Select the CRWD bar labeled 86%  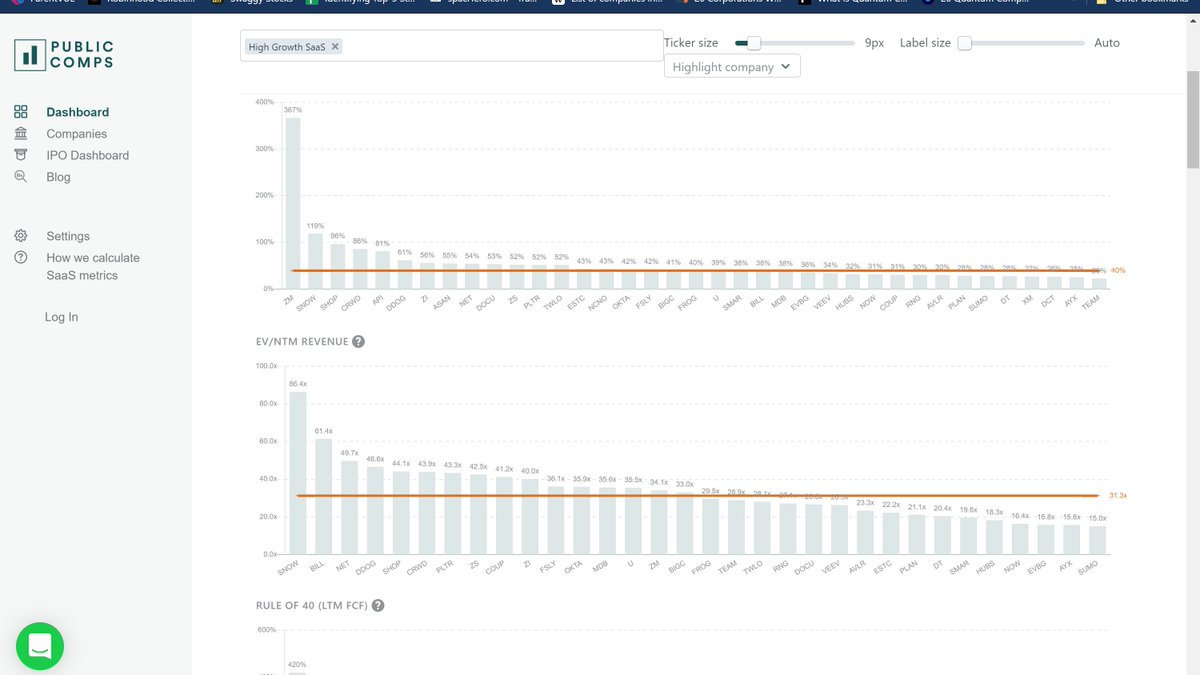click(x=360, y=268)
